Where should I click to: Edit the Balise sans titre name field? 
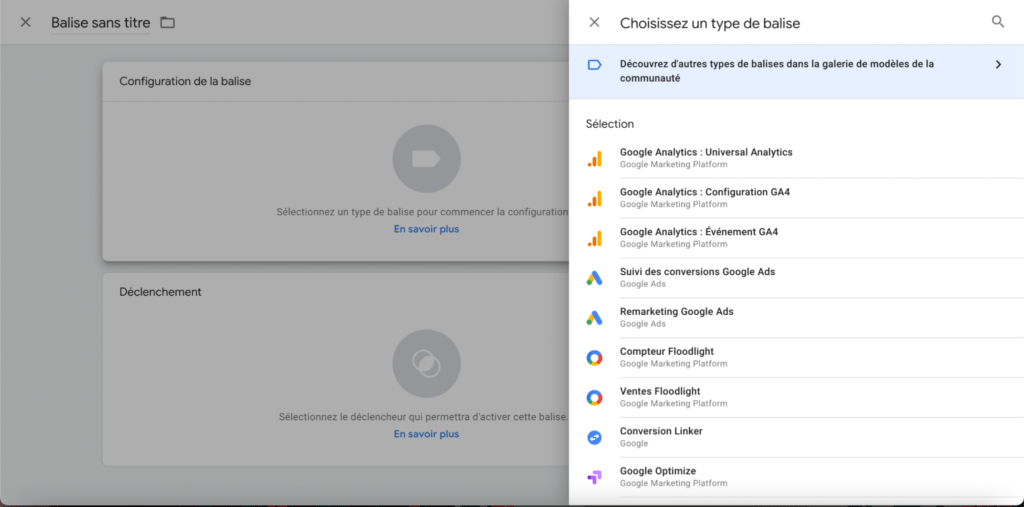point(101,23)
